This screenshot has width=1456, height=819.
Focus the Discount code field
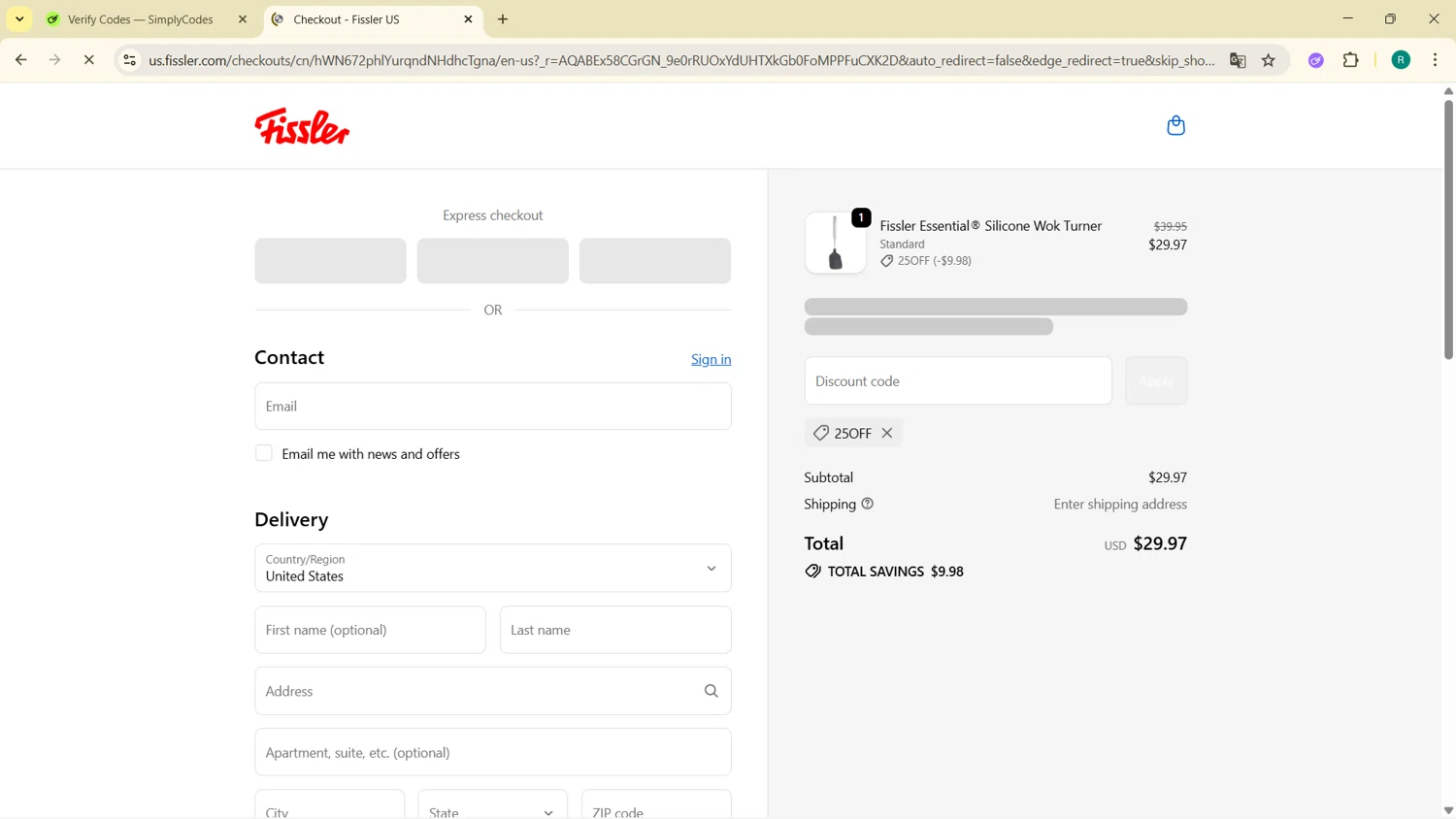958,380
